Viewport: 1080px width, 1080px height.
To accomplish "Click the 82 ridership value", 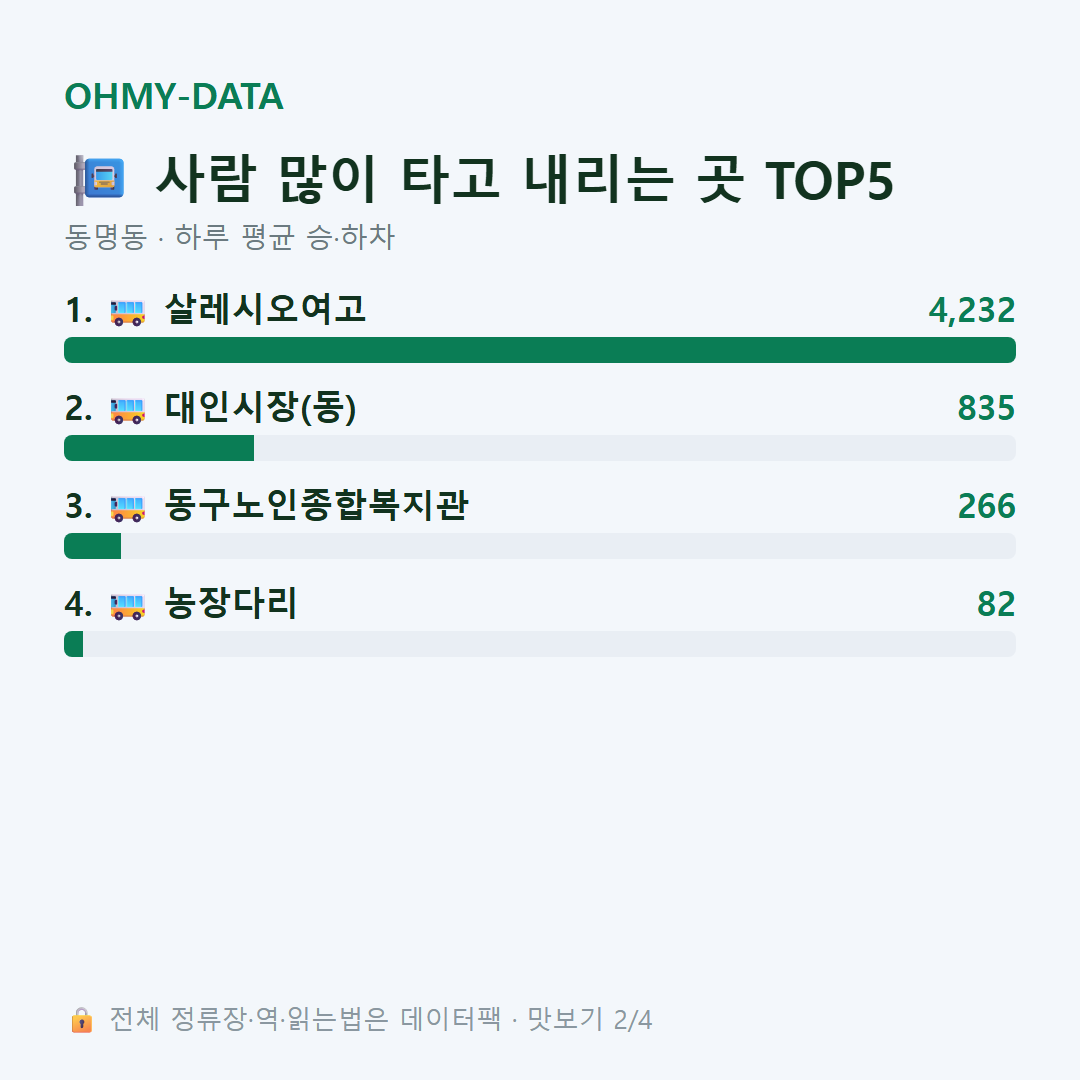I will point(996,604).
